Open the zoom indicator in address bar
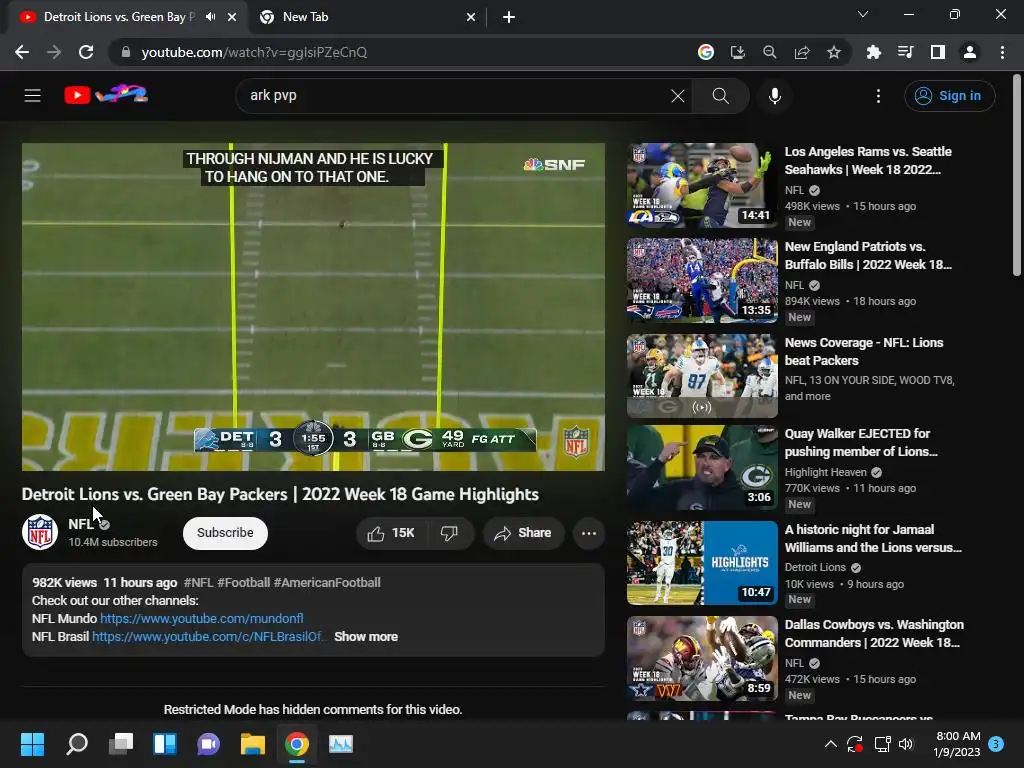 [x=769, y=52]
